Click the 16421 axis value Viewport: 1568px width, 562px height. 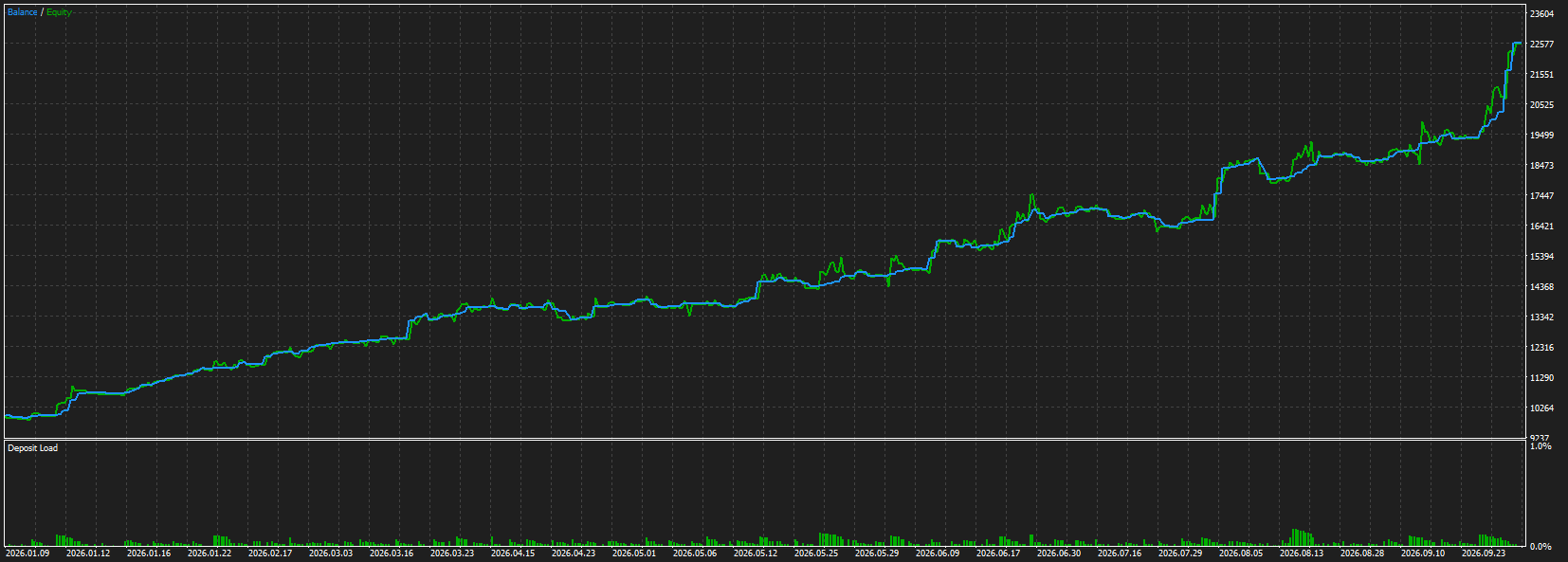[x=1542, y=227]
